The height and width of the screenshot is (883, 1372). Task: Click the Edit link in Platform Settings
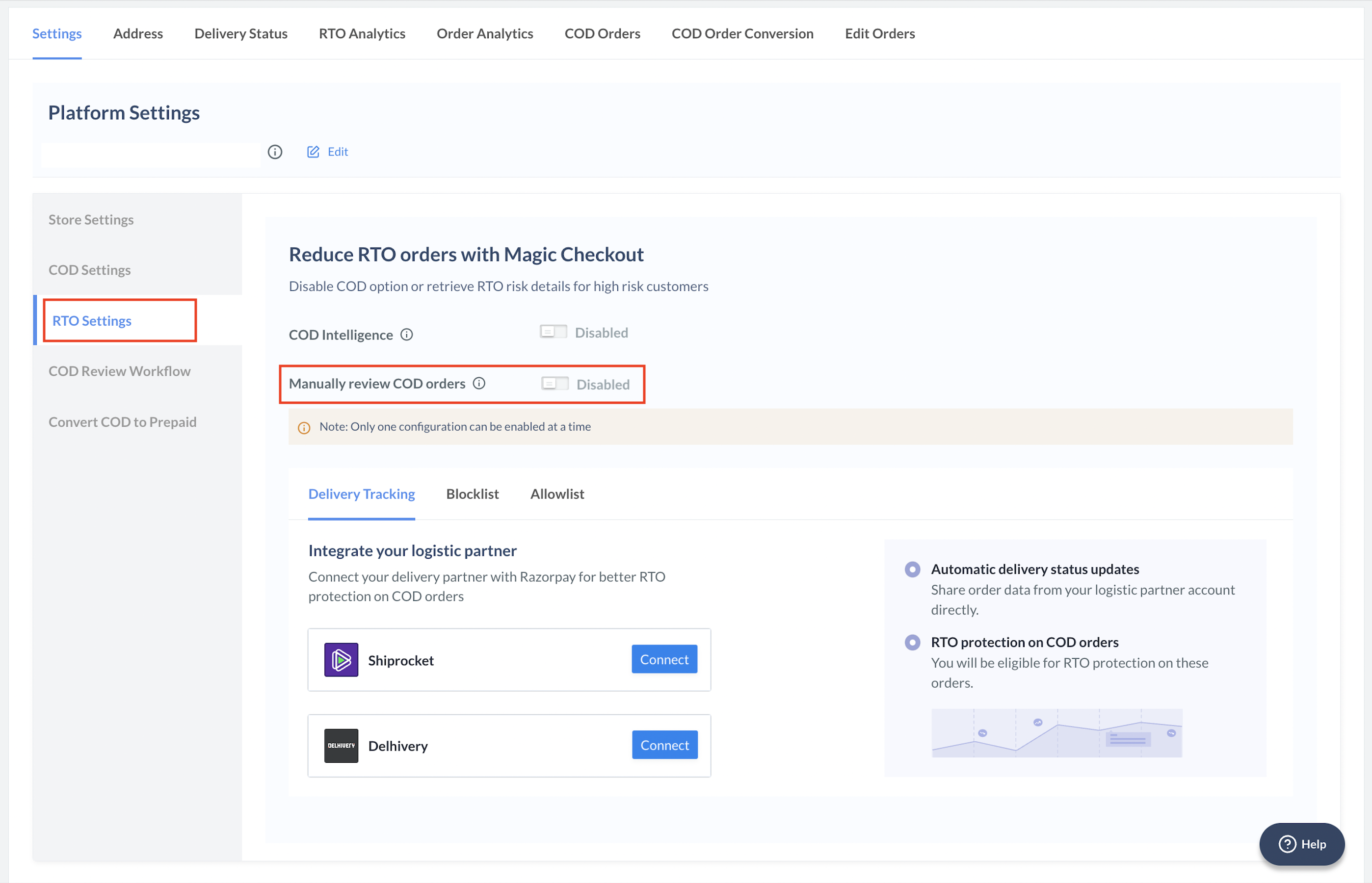[328, 151]
